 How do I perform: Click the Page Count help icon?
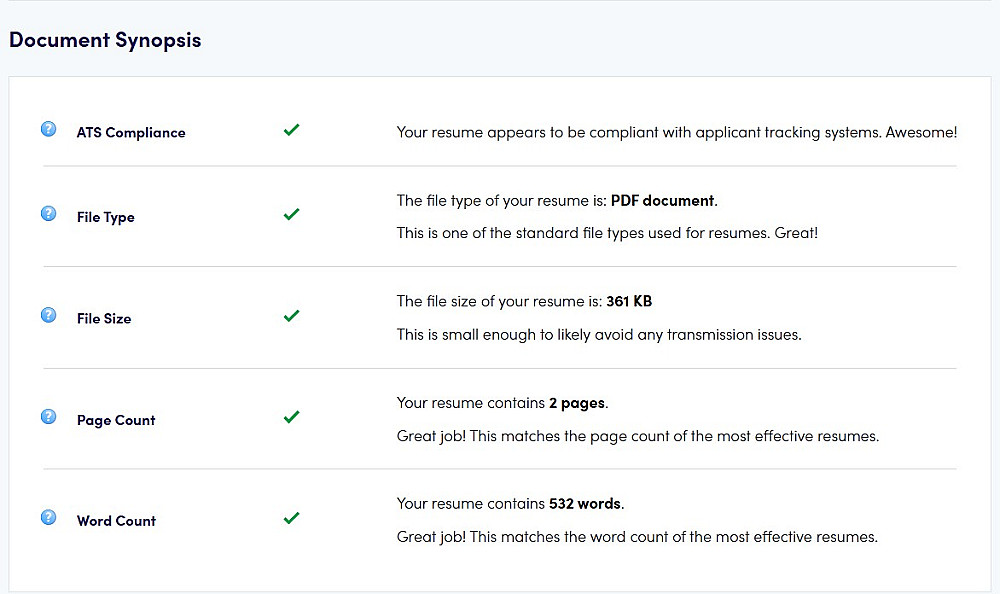48,417
